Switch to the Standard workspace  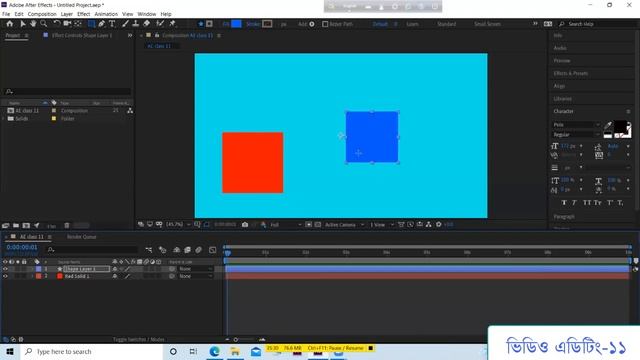pos(447,24)
